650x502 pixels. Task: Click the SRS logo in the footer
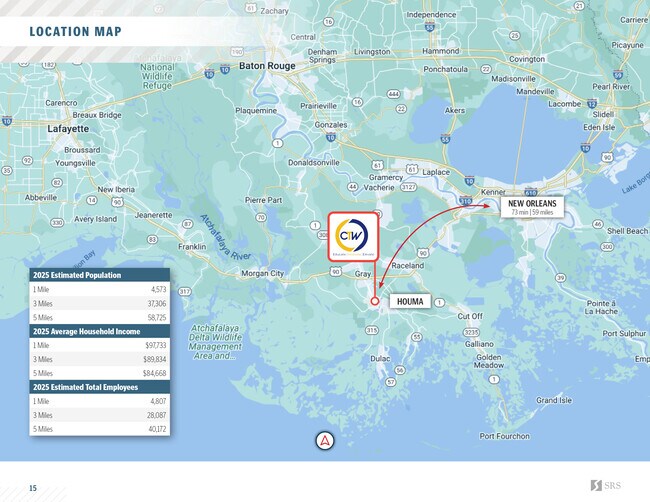coord(611,486)
